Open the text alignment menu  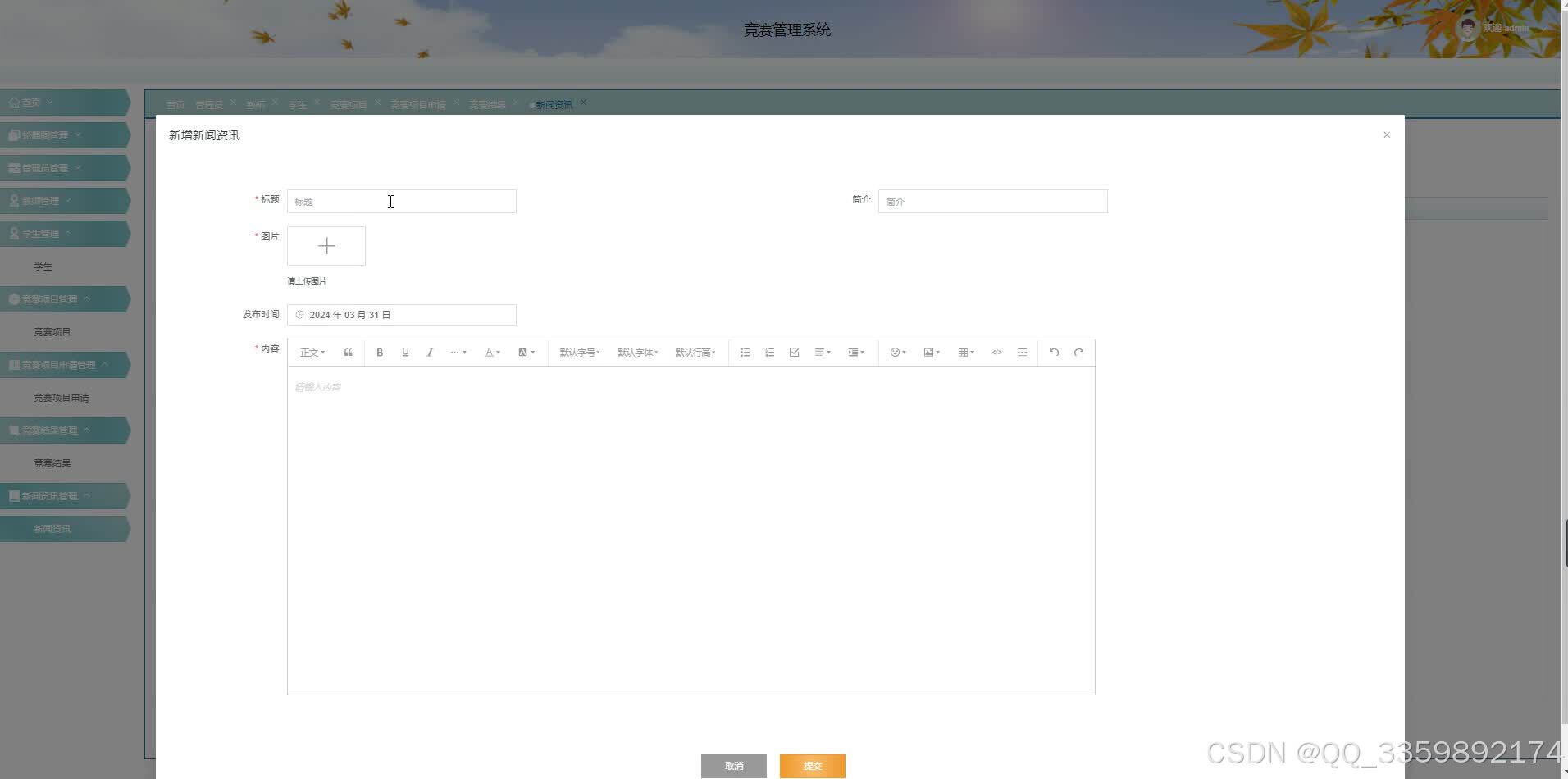point(823,353)
